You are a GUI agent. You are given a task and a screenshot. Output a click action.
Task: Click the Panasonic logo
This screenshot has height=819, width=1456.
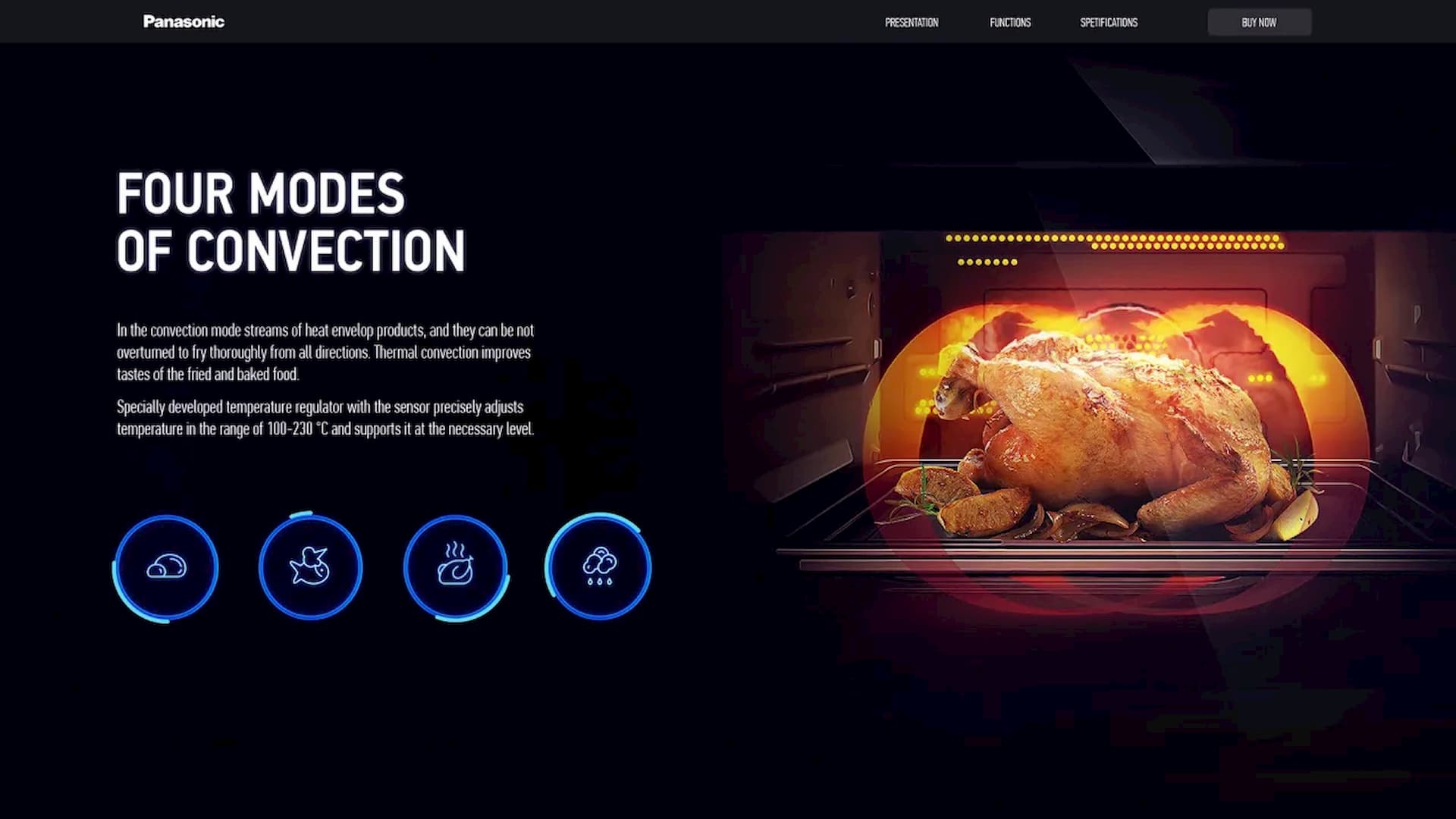click(x=184, y=22)
